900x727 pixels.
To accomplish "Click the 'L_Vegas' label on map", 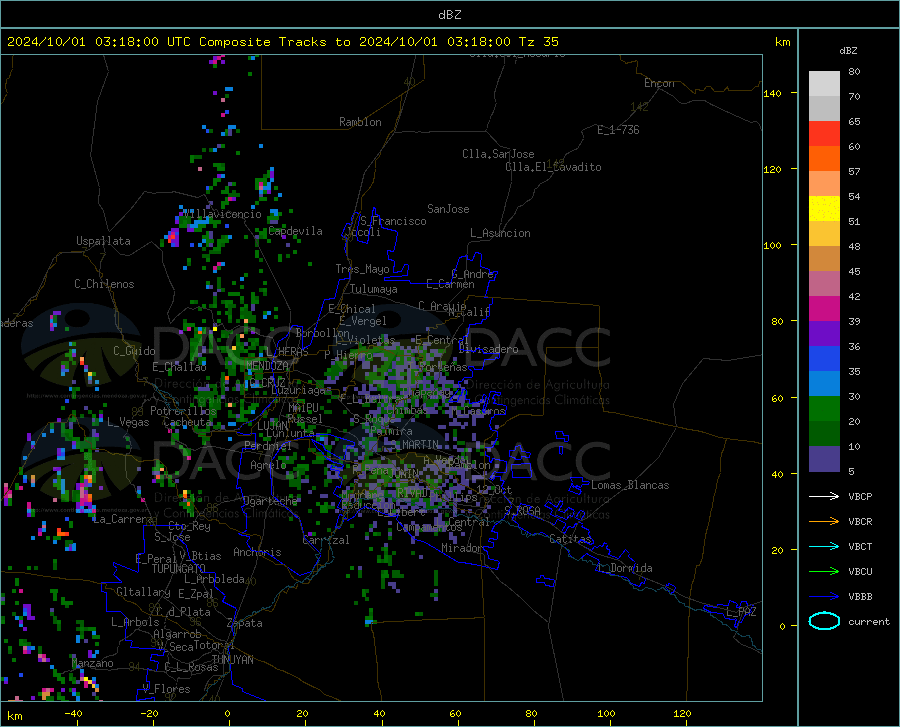I will (128, 422).
